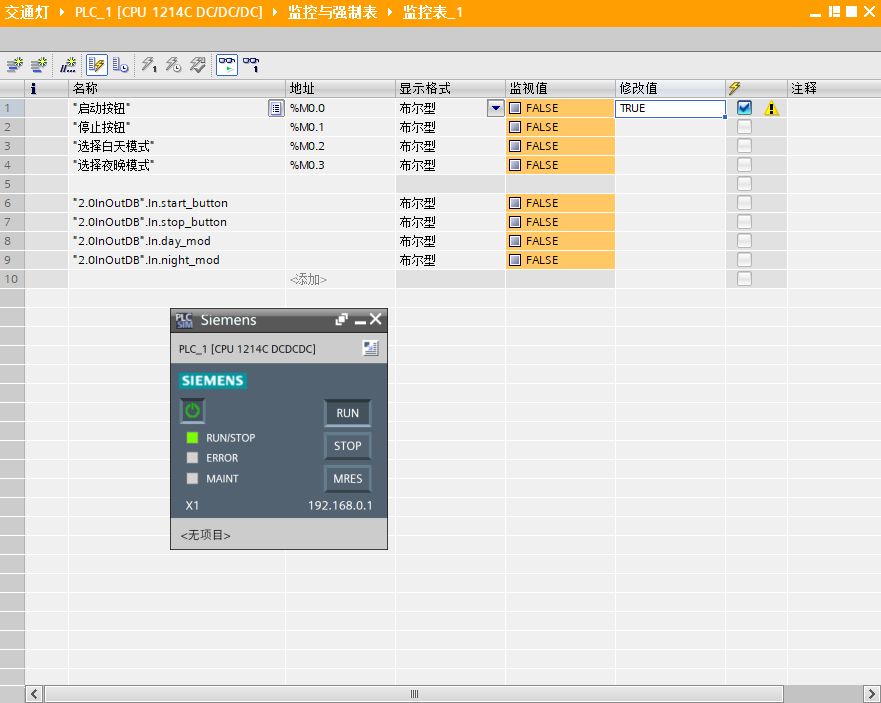Switch PLCSIM to project view icon
Image resolution: width=881 pixels, height=703 pixels.
point(370,348)
